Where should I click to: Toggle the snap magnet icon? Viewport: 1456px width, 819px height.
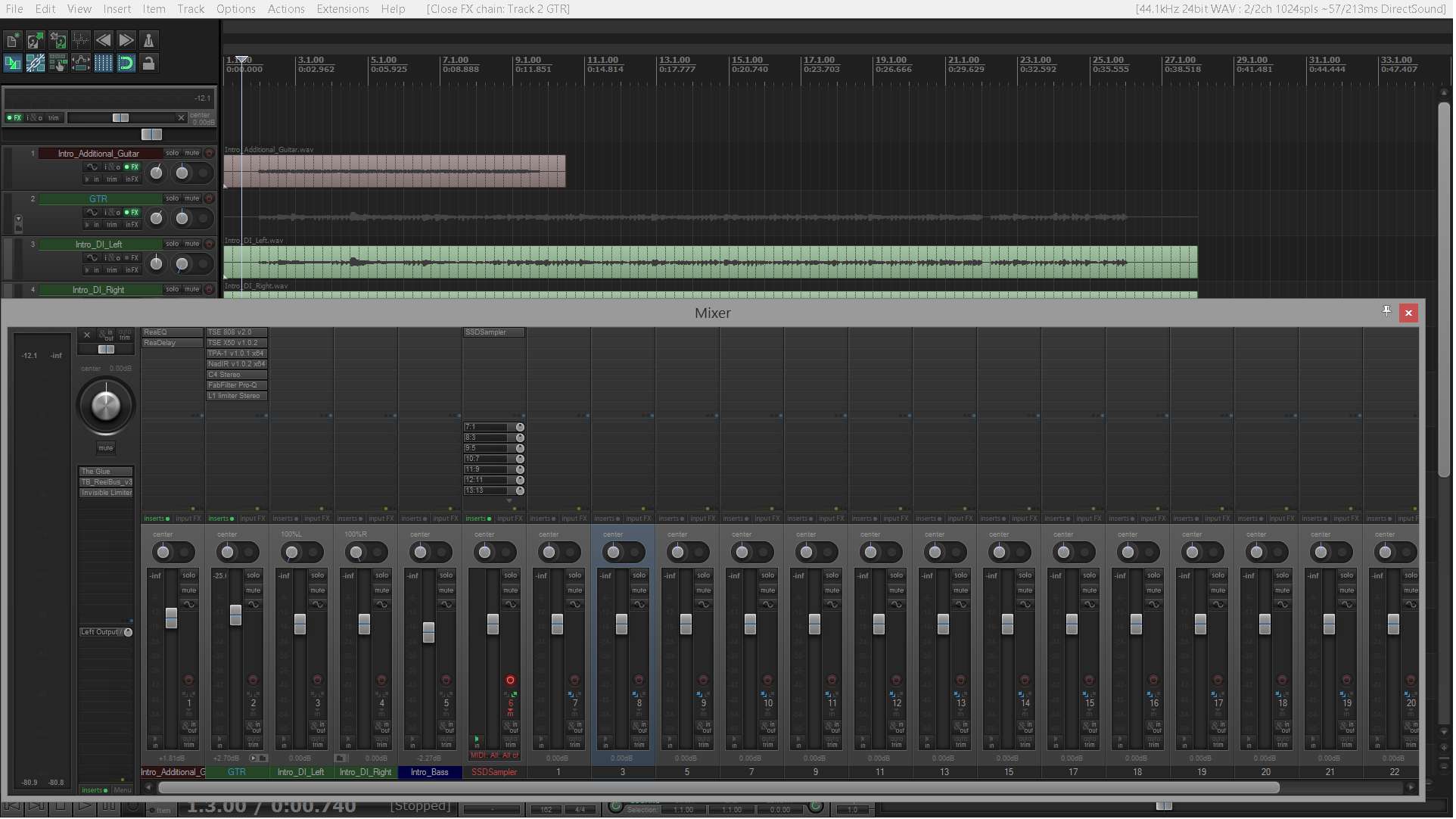click(126, 64)
